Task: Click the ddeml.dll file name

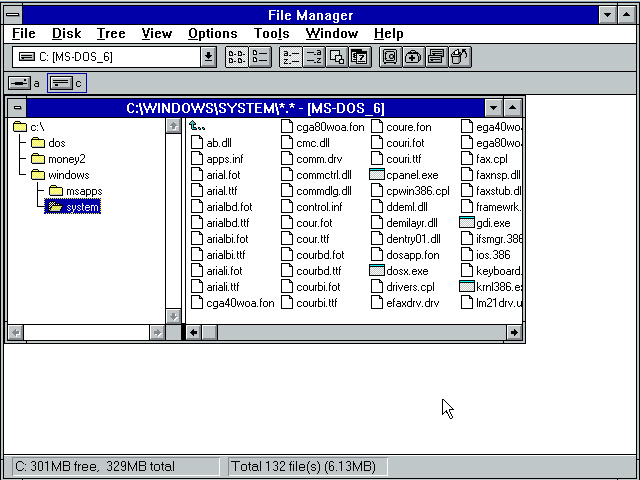Action: point(407,207)
